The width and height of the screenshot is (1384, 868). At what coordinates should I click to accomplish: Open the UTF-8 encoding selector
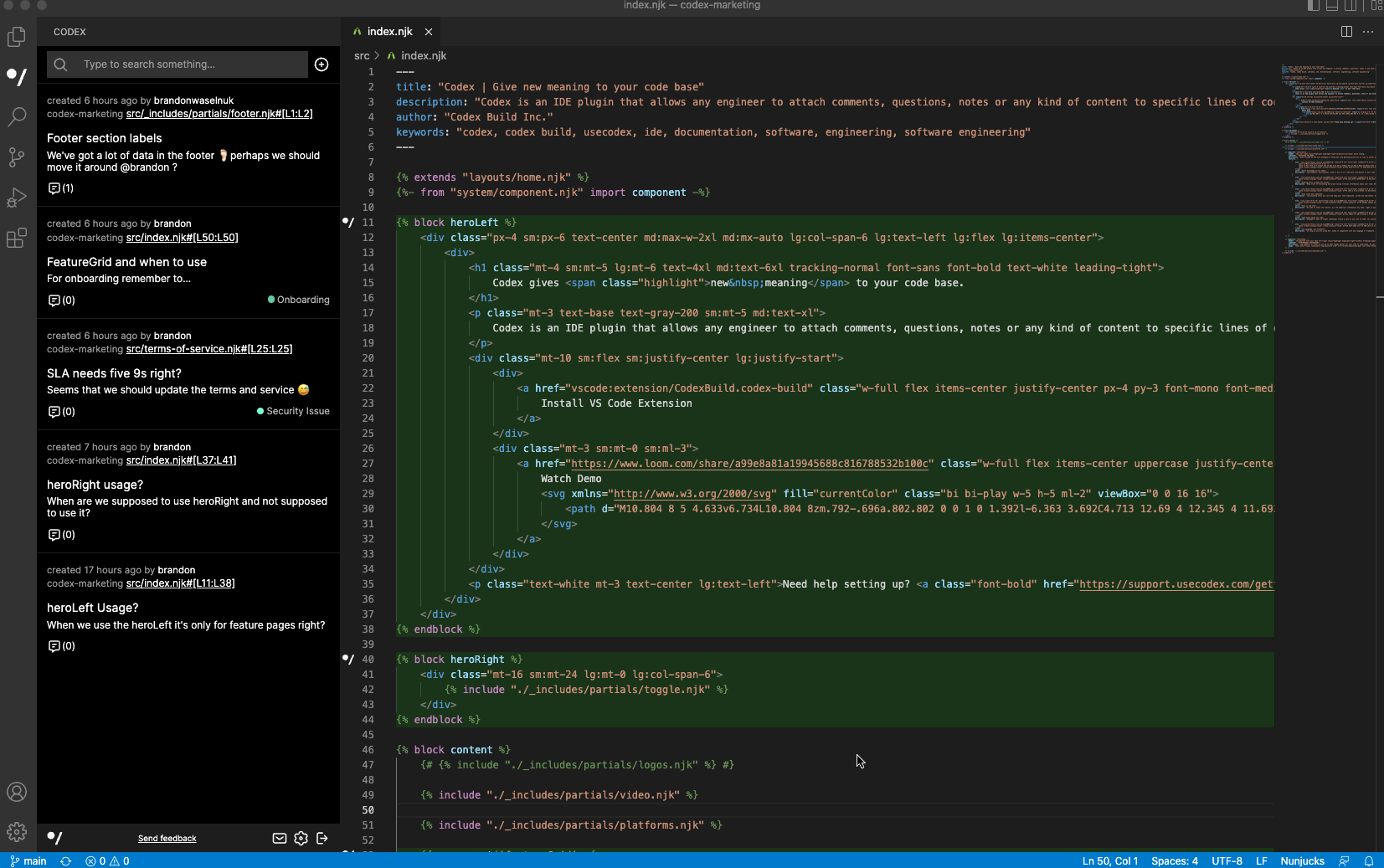(x=1227, y=861)
